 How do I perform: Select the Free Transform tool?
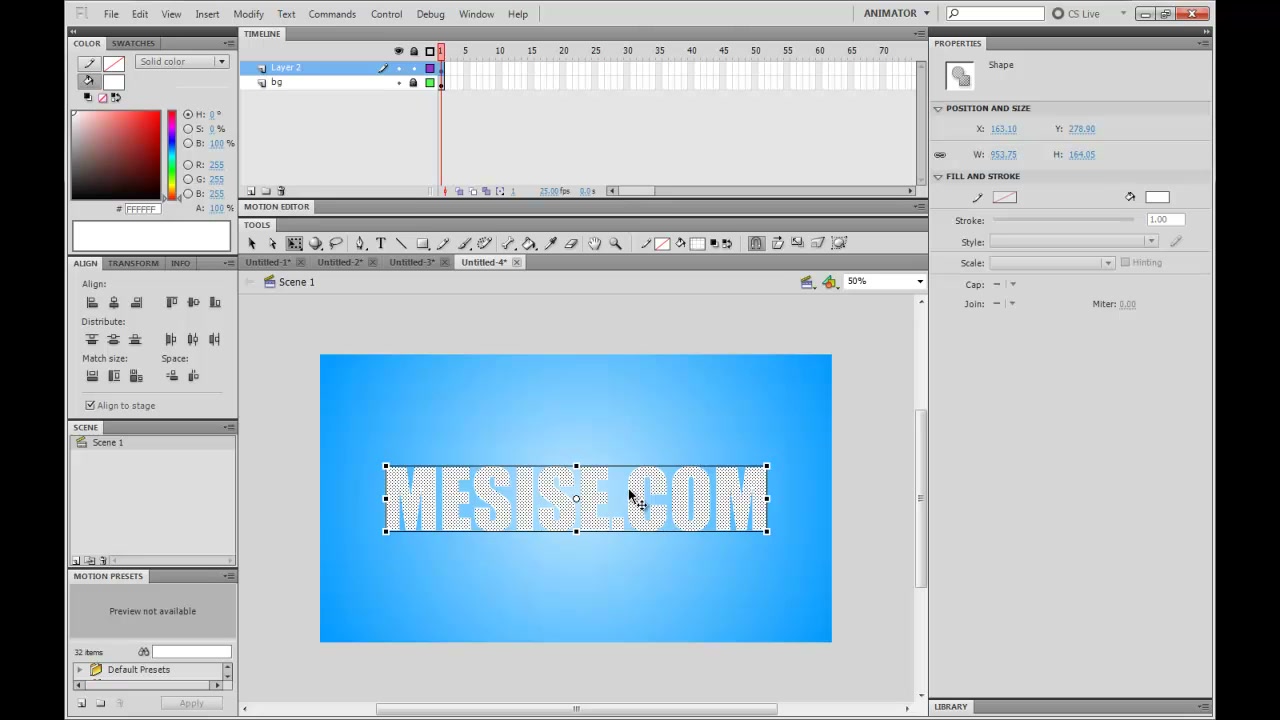point(294,243)
